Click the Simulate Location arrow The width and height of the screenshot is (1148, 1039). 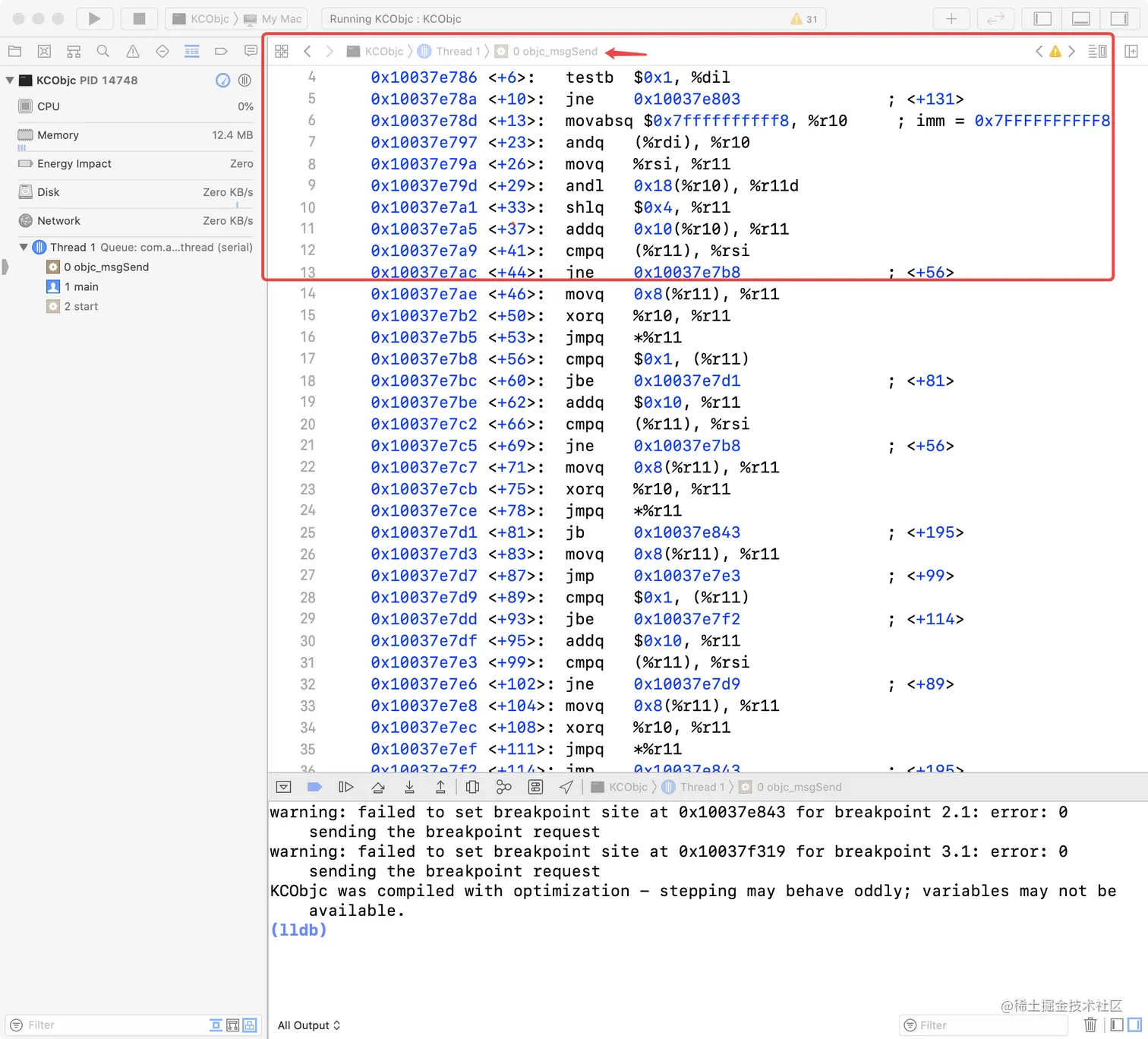[x=566, y=787]
